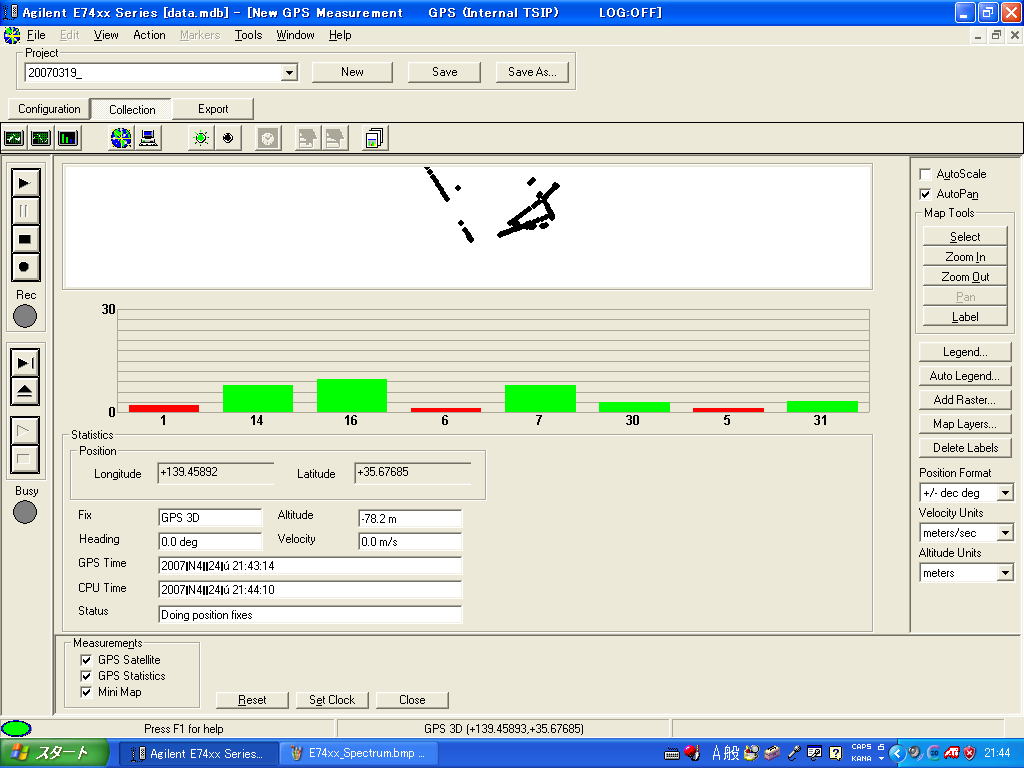Open E74xx_Spectrum.bmp from the taskbar

357,754
